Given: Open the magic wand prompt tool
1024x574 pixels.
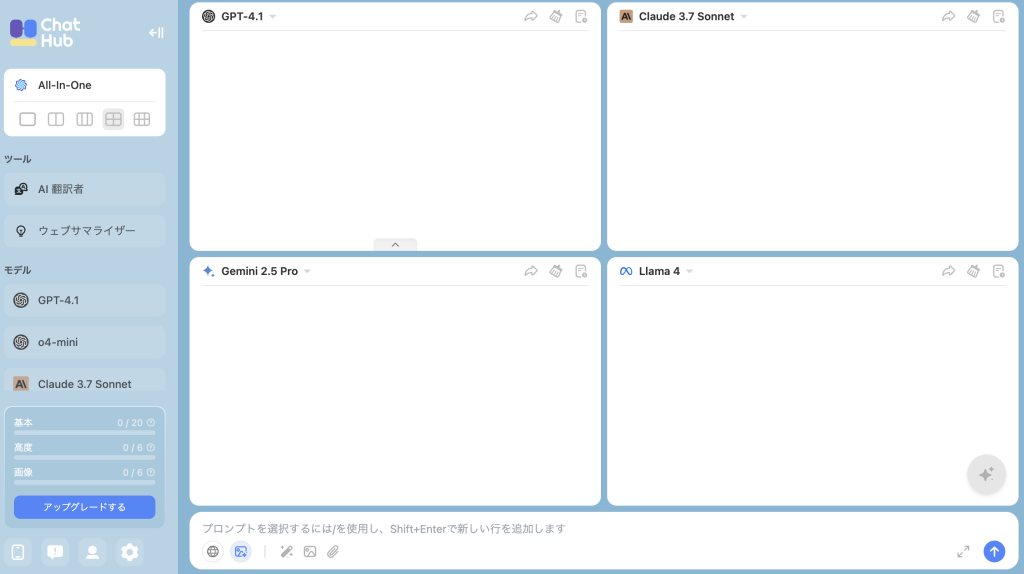Looking at the screenshot, I should 286,552.
